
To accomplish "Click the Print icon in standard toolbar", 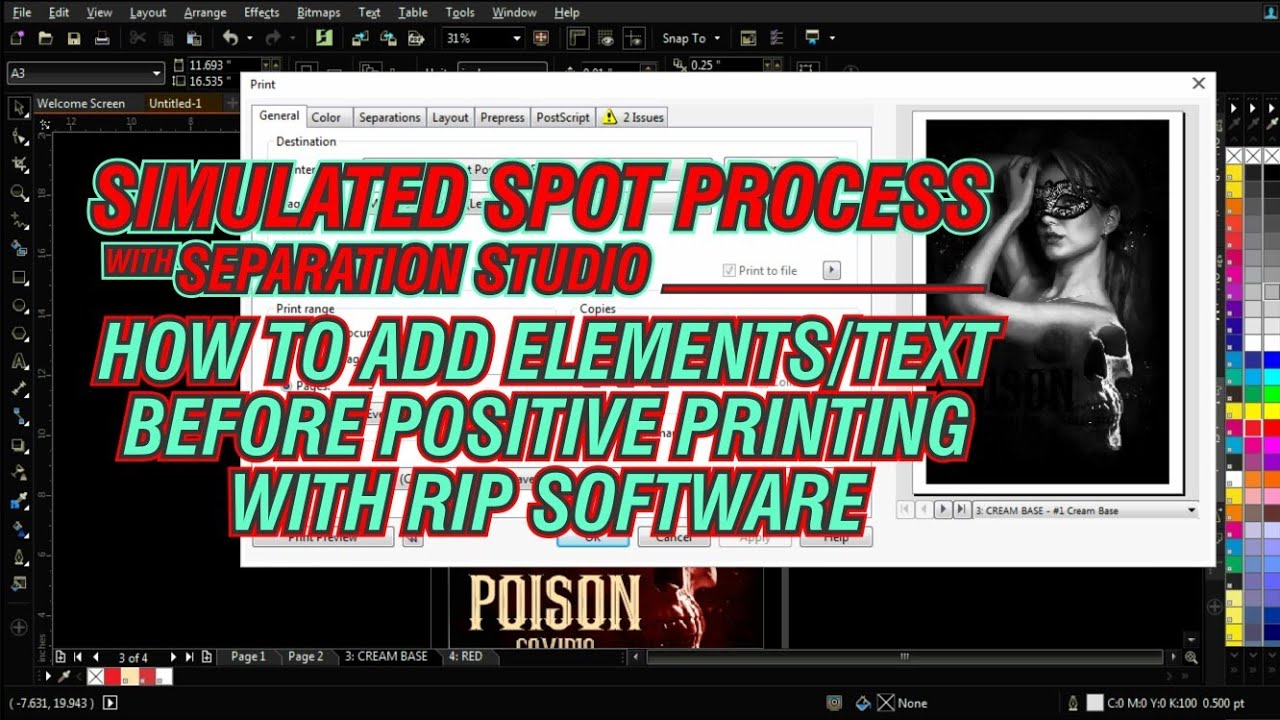I will coord(101,38).
